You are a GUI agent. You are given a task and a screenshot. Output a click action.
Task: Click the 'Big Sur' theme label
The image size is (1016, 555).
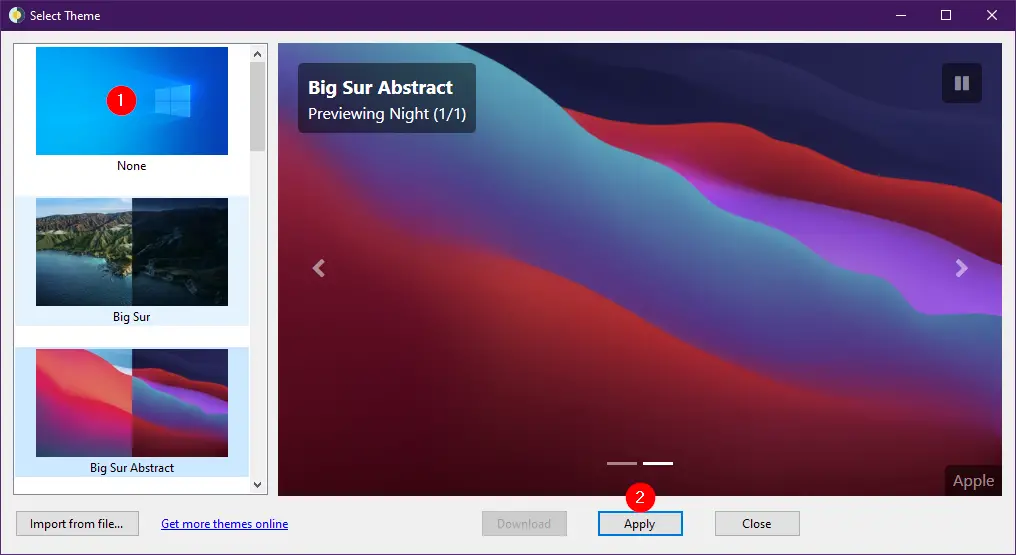point(132,317)
